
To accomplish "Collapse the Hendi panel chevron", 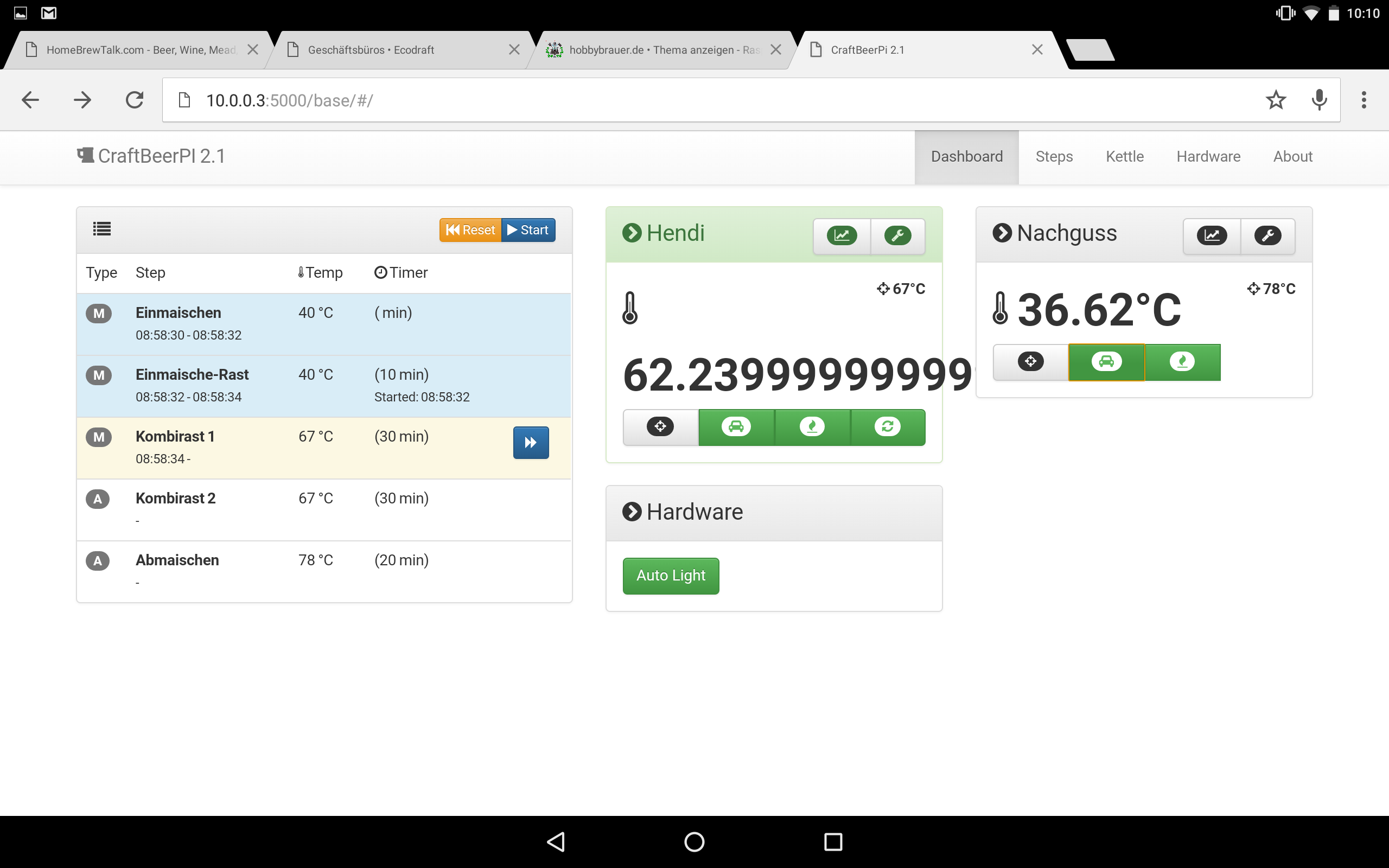I will click(x=632, y=233).
